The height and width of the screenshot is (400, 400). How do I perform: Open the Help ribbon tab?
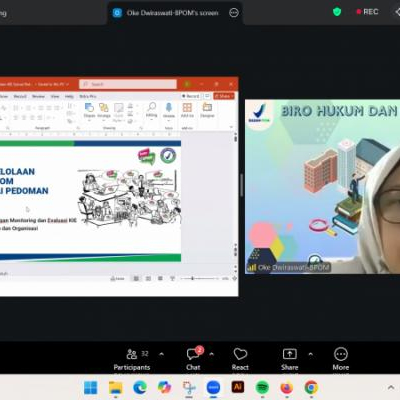(x=69, y=96)
